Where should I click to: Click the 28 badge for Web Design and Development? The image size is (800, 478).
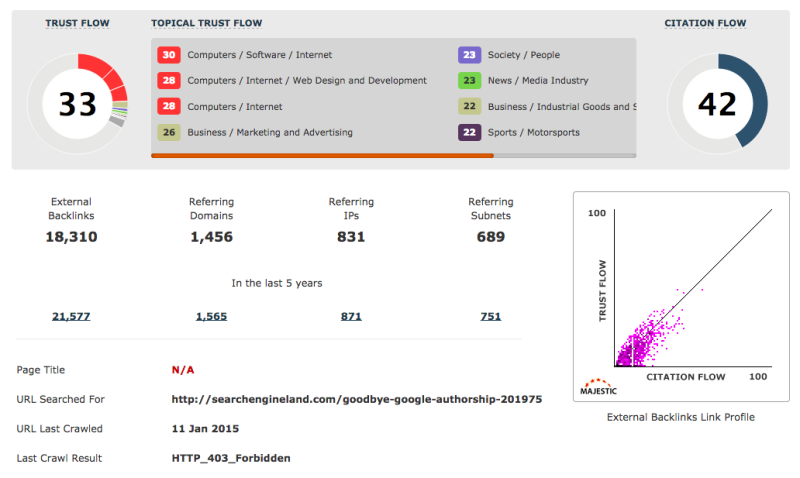tap(169, 80)
